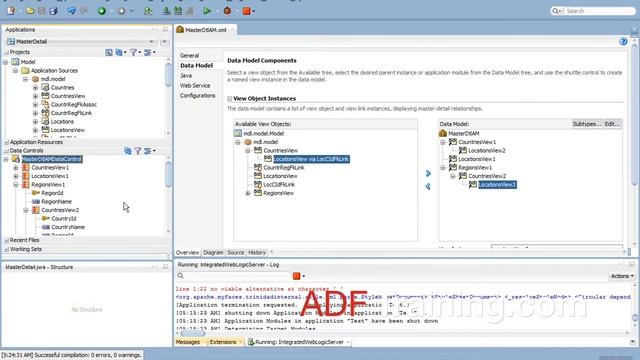Click Projects panel working sets icon
Screen dimensions: 640x360
coord(119,52)
